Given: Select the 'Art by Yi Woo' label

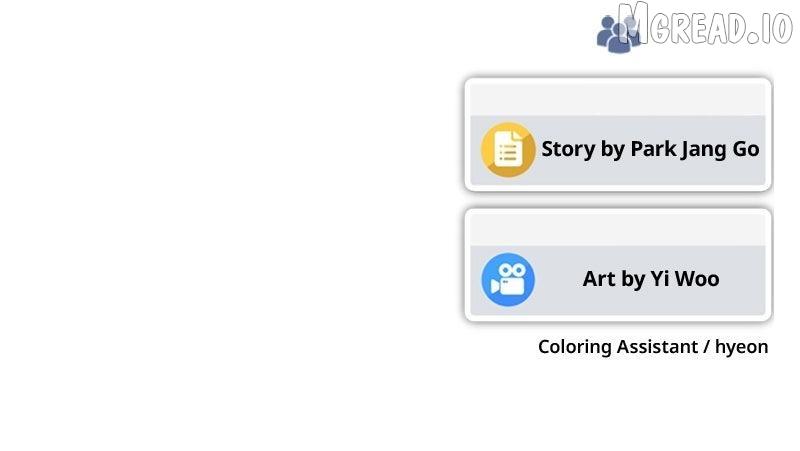Looking at the screenshot, I should coord(651,279).
